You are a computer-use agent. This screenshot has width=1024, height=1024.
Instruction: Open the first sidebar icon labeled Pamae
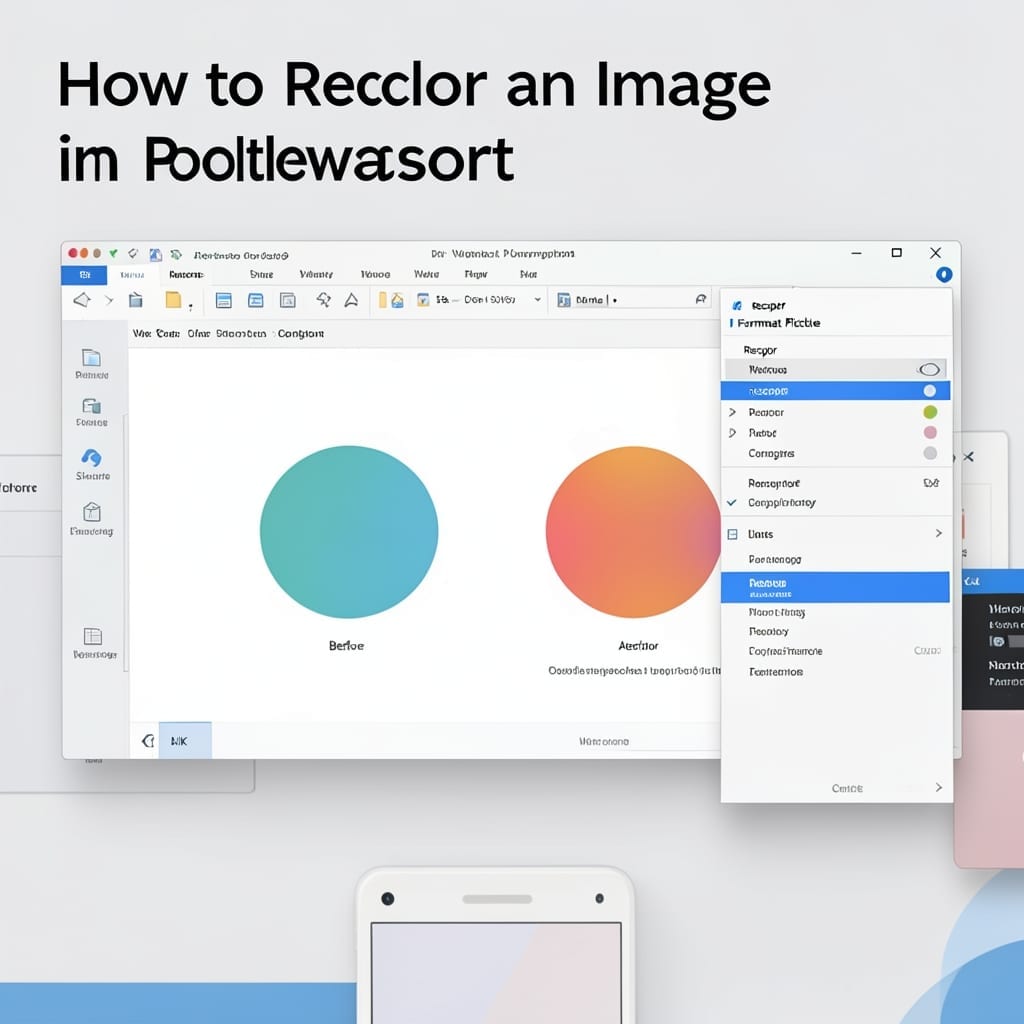point(91,358)
